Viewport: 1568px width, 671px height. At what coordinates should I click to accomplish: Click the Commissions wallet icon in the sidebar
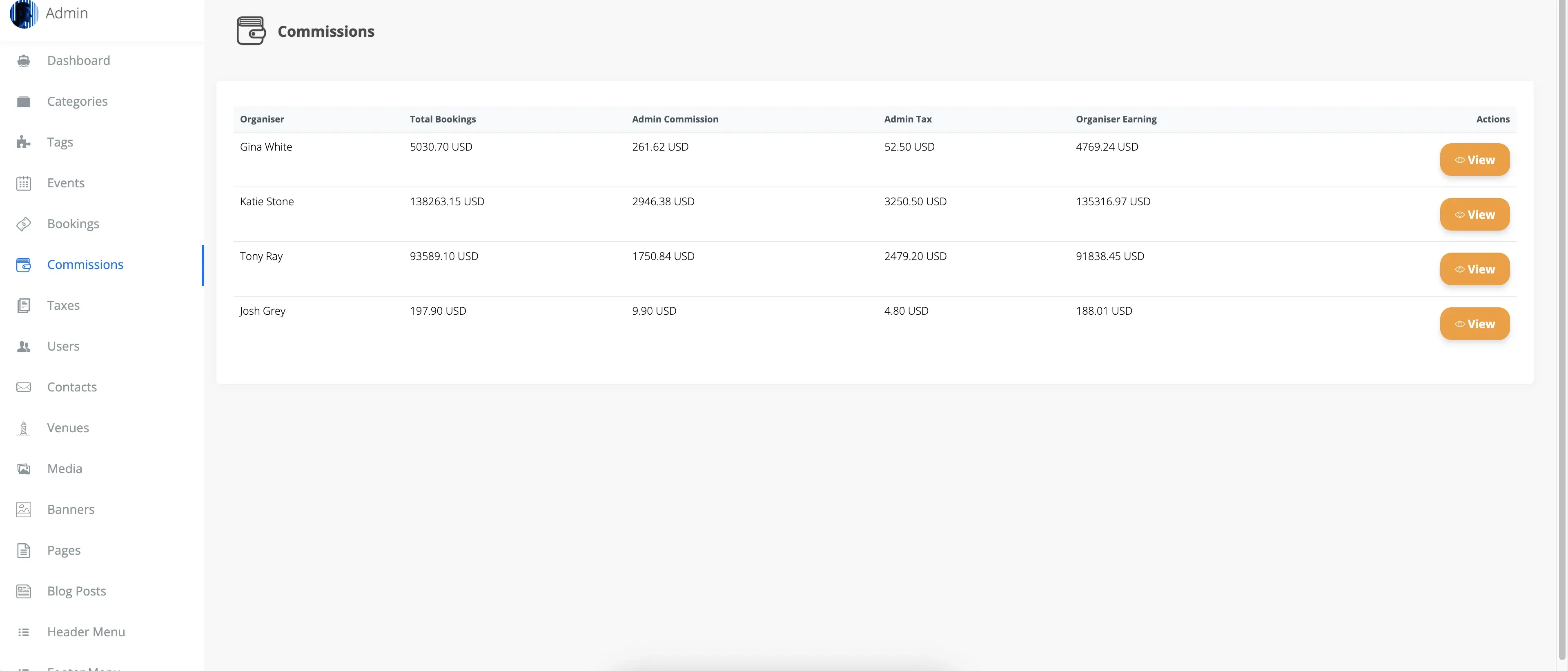click(23, 264)
